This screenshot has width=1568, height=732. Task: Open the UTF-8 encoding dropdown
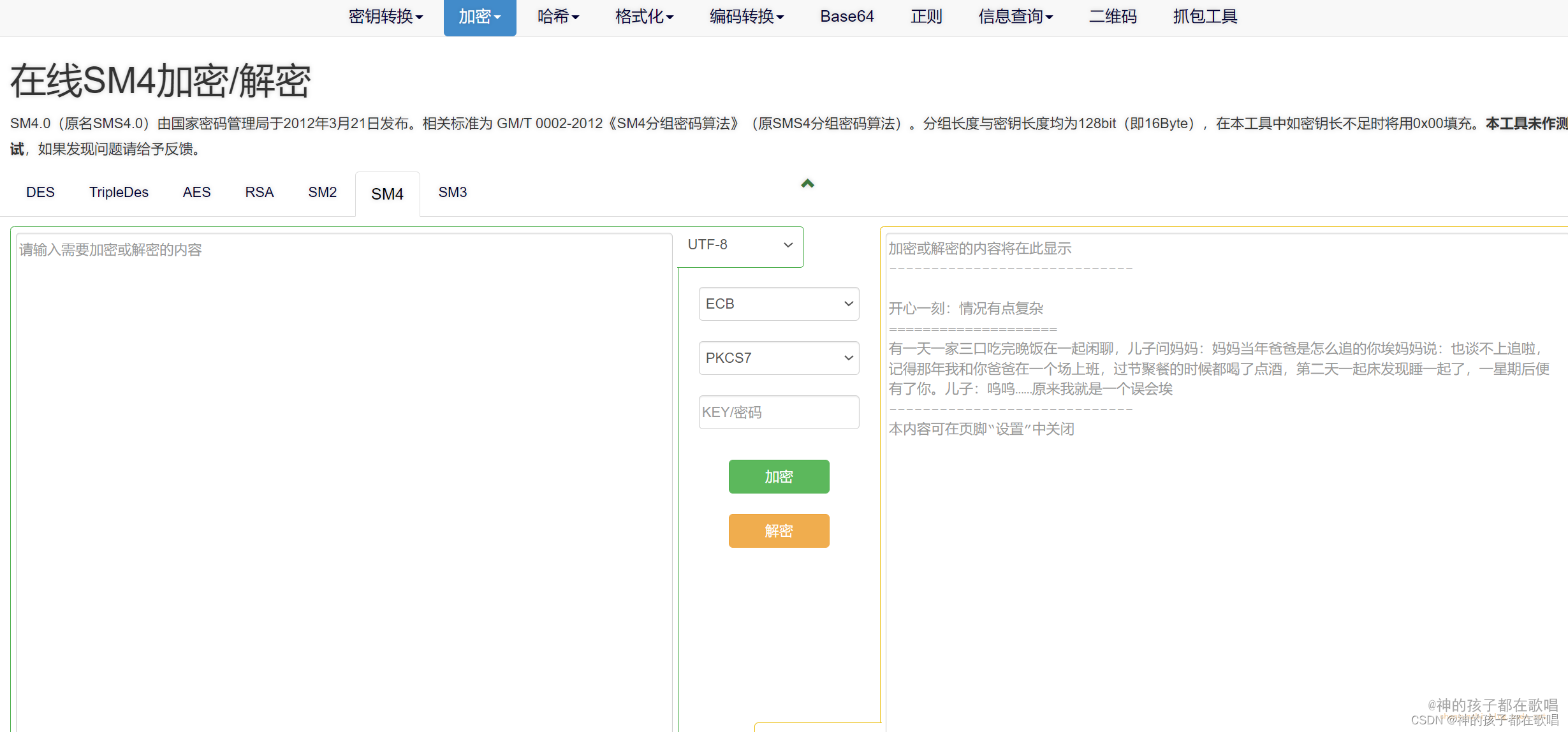pyautogui.click(x=739, y=245)
